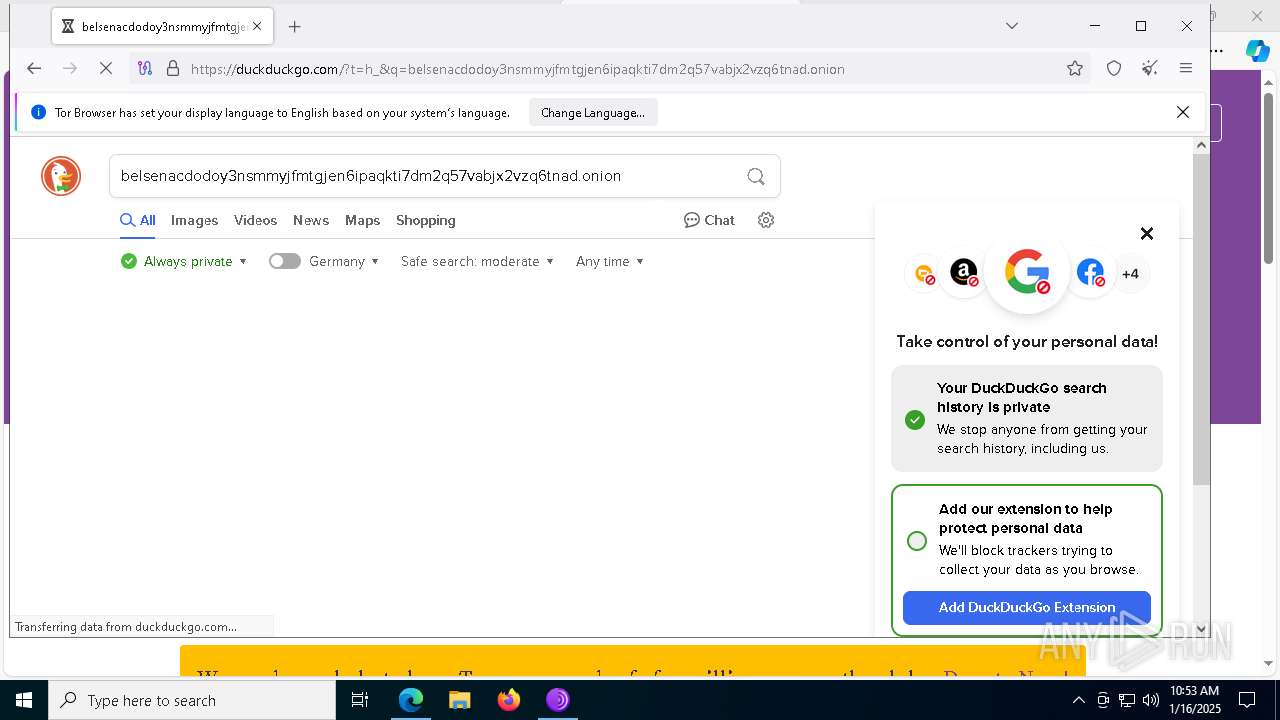Click the blocked Google tracker icon
Viewport: 1280px width, 720px height.
(1027, 272)
